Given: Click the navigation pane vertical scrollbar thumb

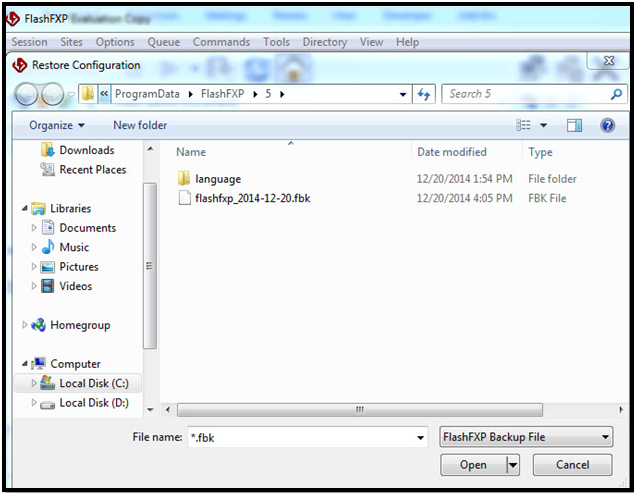Looking at the screenshot, I should (150, 266).
